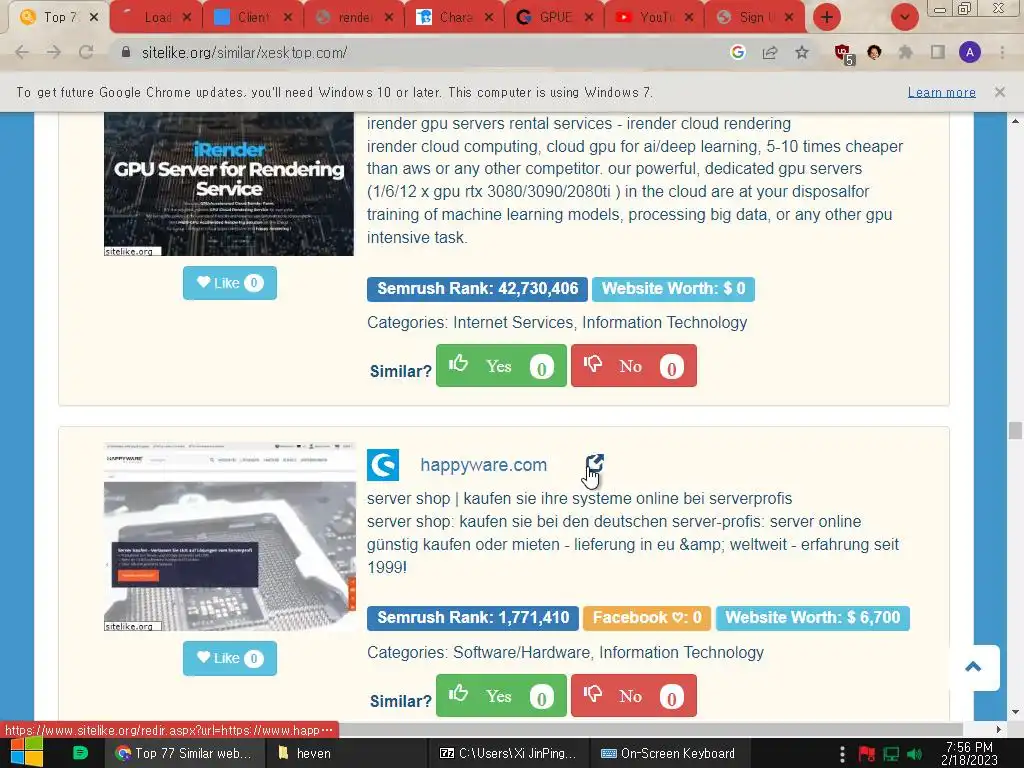Viewport: 1024px width, 768px height.
Task: Open the Windows Start menu
Action: pos(26,752)
